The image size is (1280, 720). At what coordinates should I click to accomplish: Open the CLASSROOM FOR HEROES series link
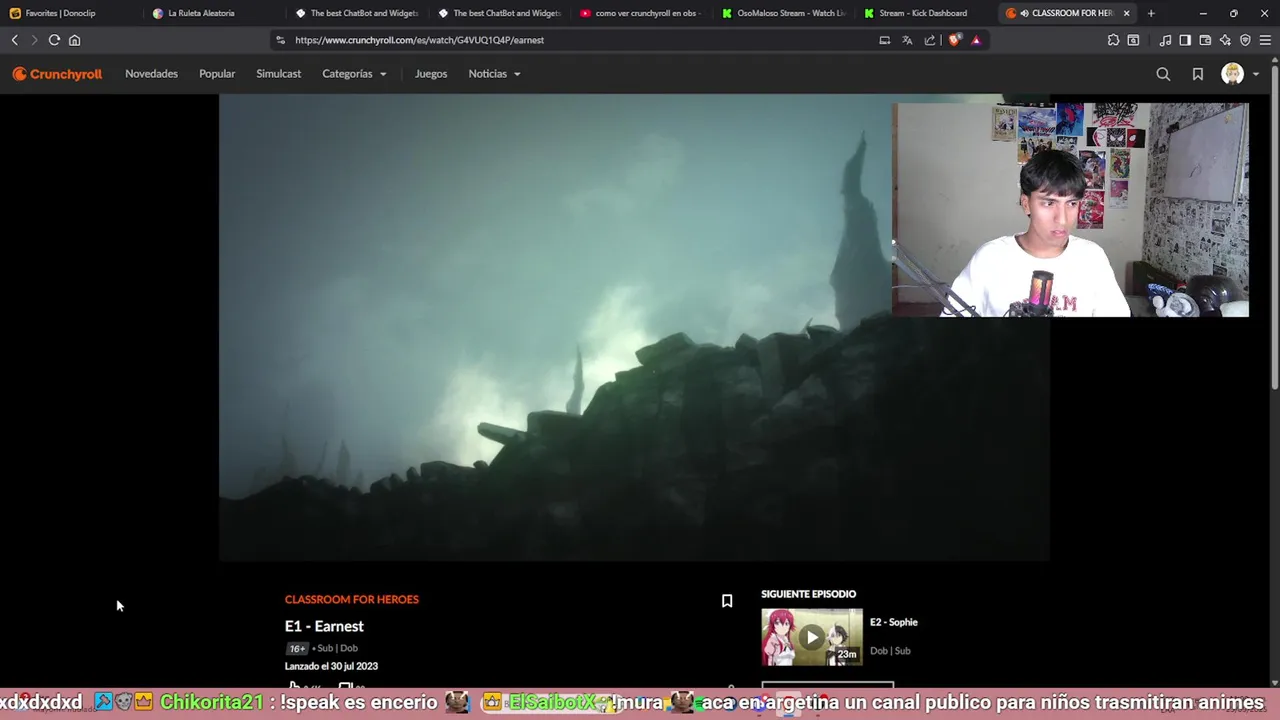(x=352, y=599)
